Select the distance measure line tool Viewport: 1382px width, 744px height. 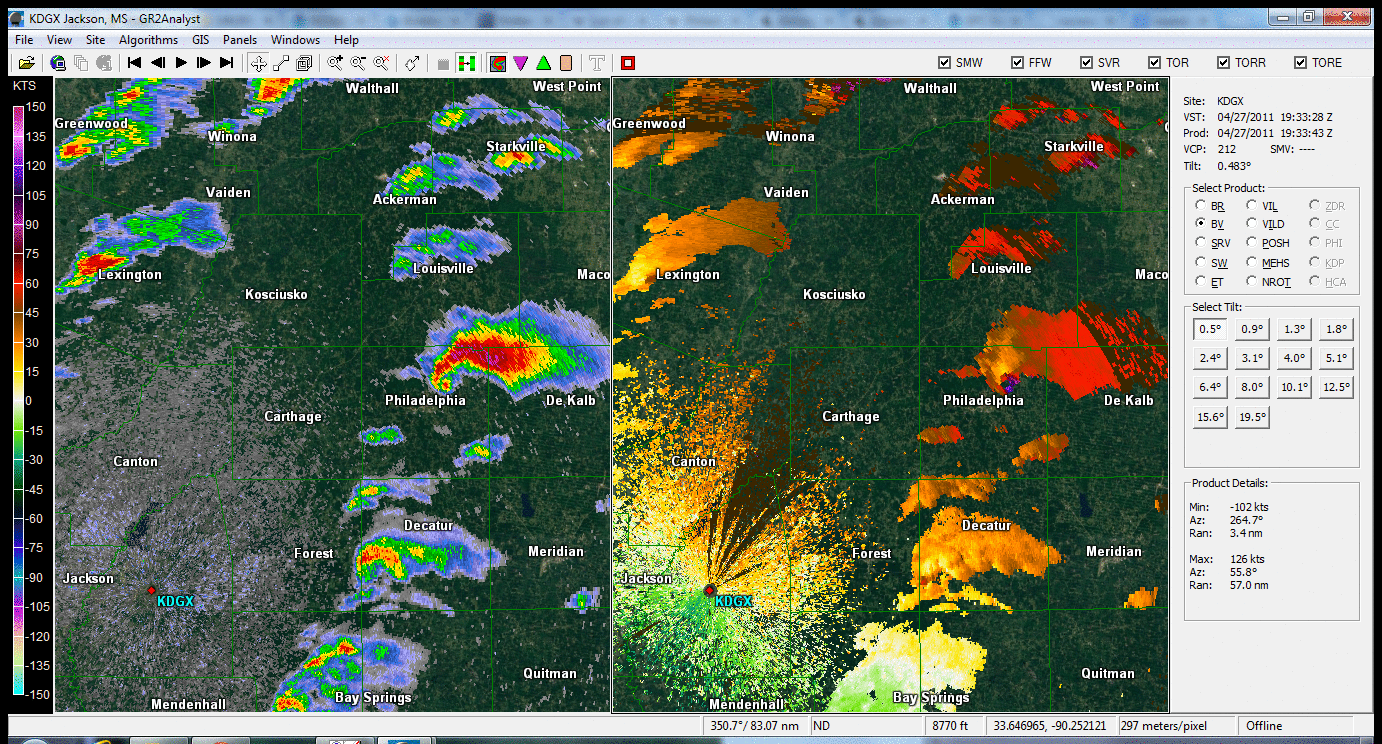281,63
